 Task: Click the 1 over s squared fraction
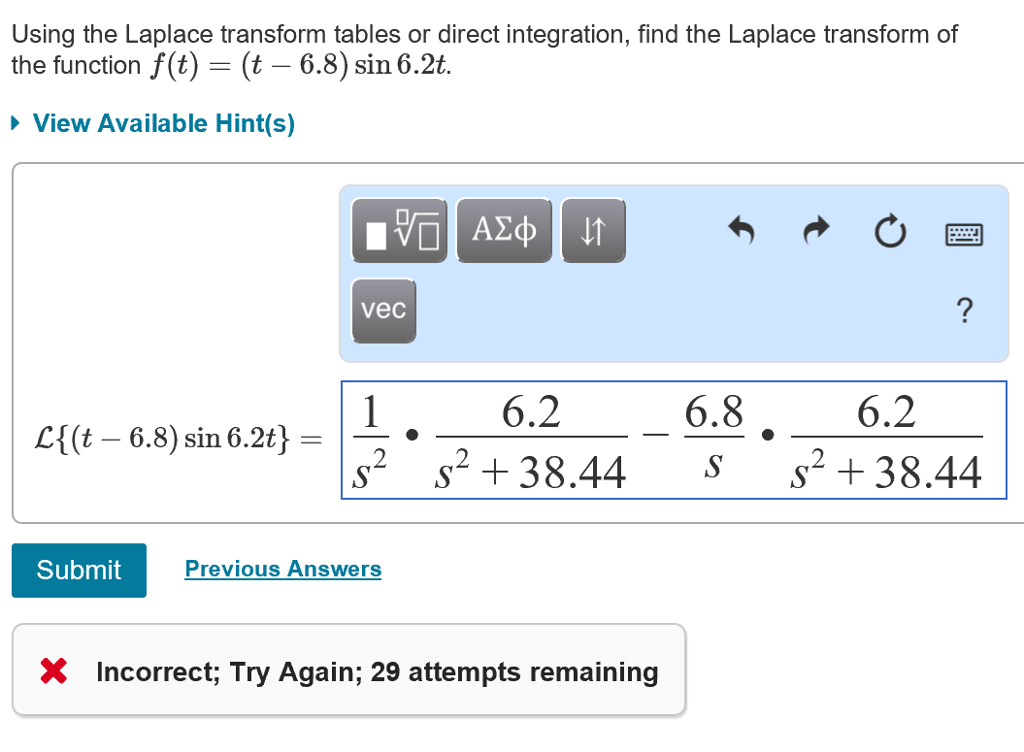pyautogui.click(x=369, y=440)
